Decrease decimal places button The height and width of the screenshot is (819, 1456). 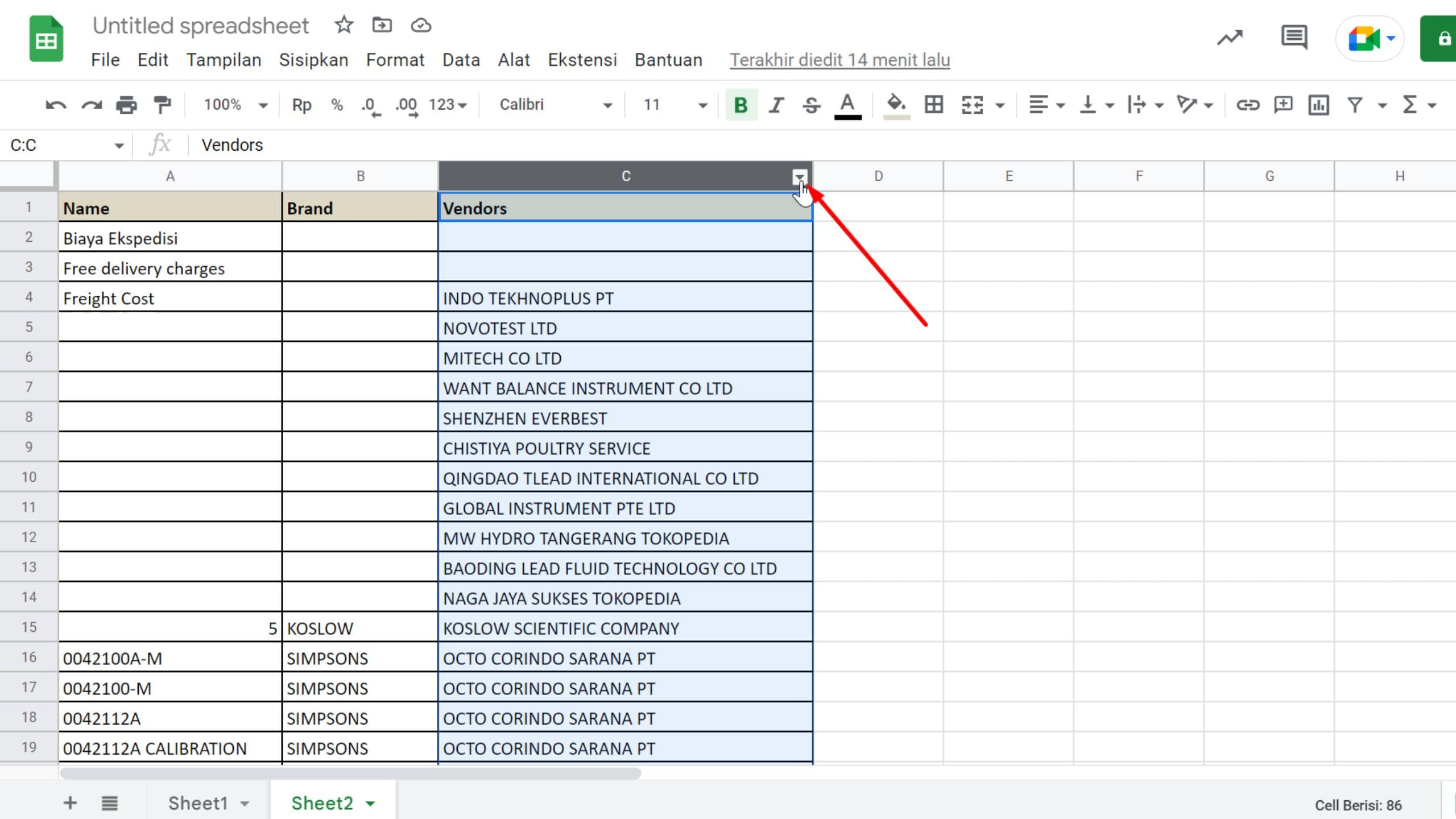click(x=371, y=106)
